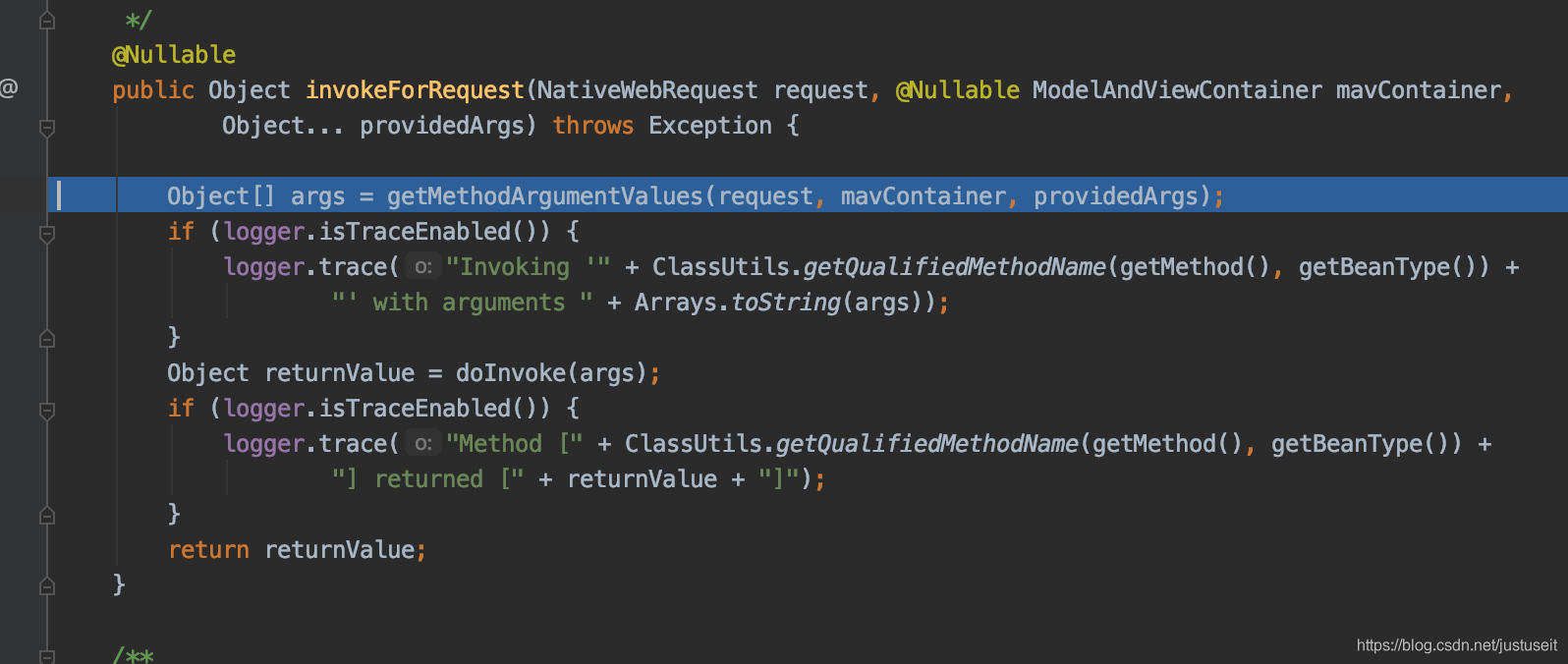This screenshot has width=1568, height=664.
Task: Click fold end marker after returned line
Action: coord(47,516)
